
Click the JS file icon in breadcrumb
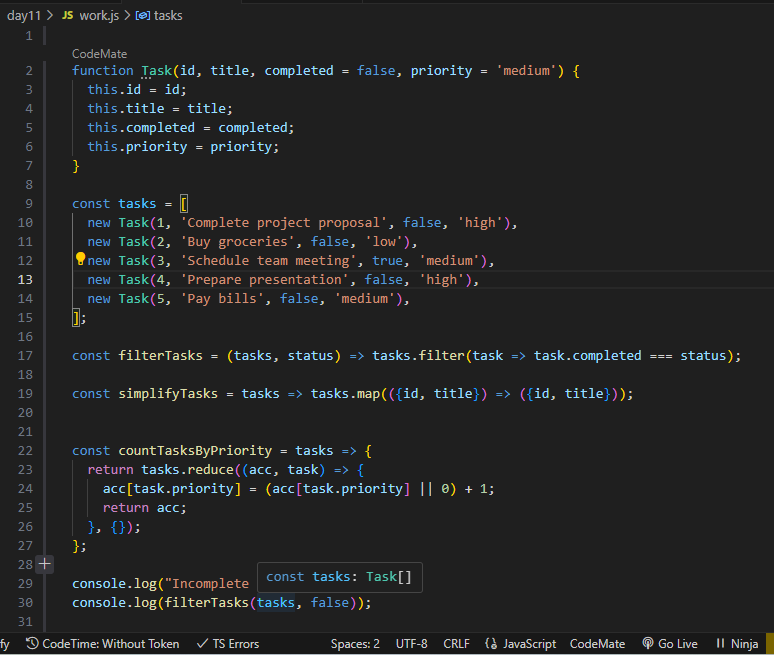(68, 15)
